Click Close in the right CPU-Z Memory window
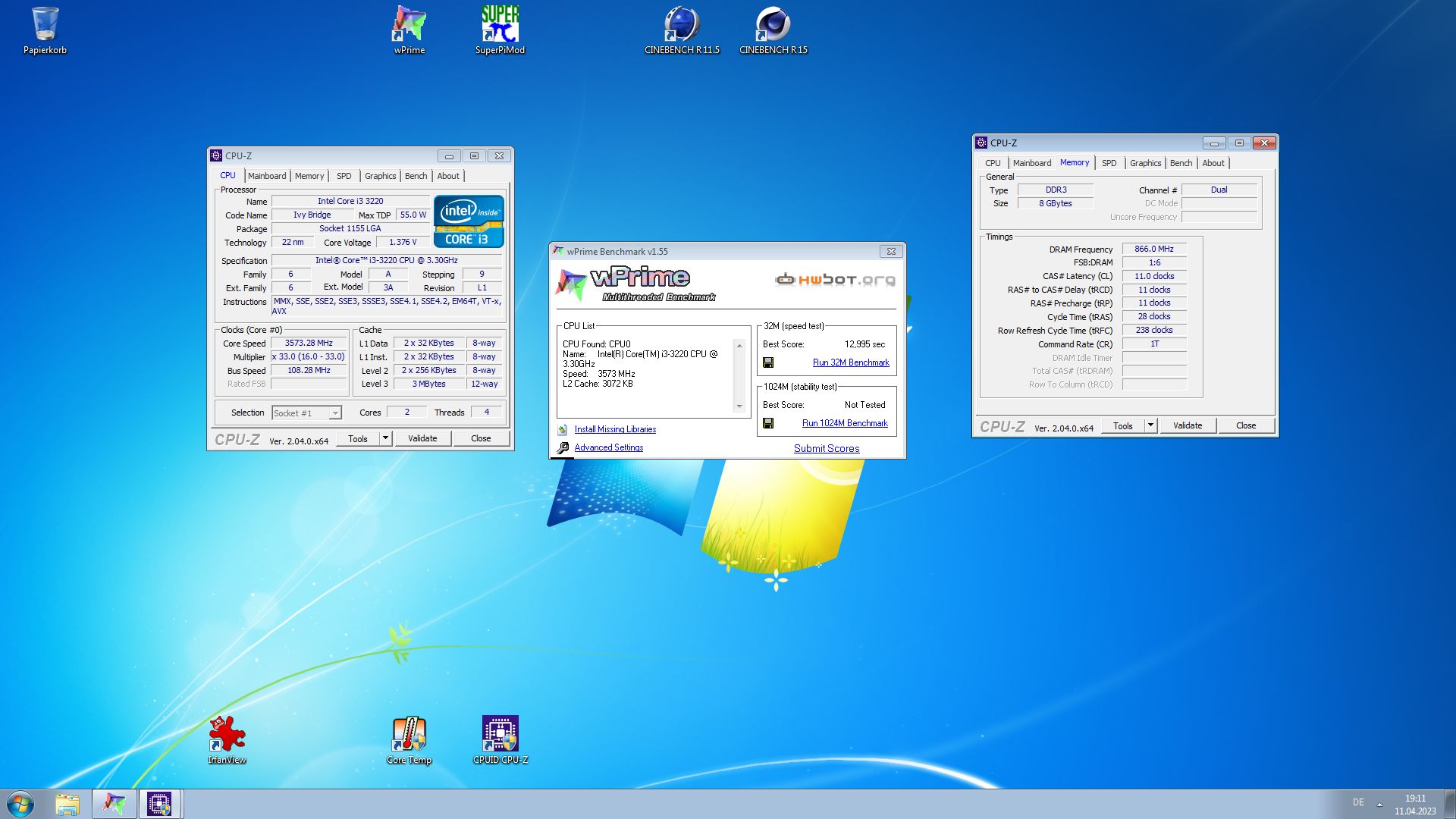1456x819 pixels. click(1246, 425)
